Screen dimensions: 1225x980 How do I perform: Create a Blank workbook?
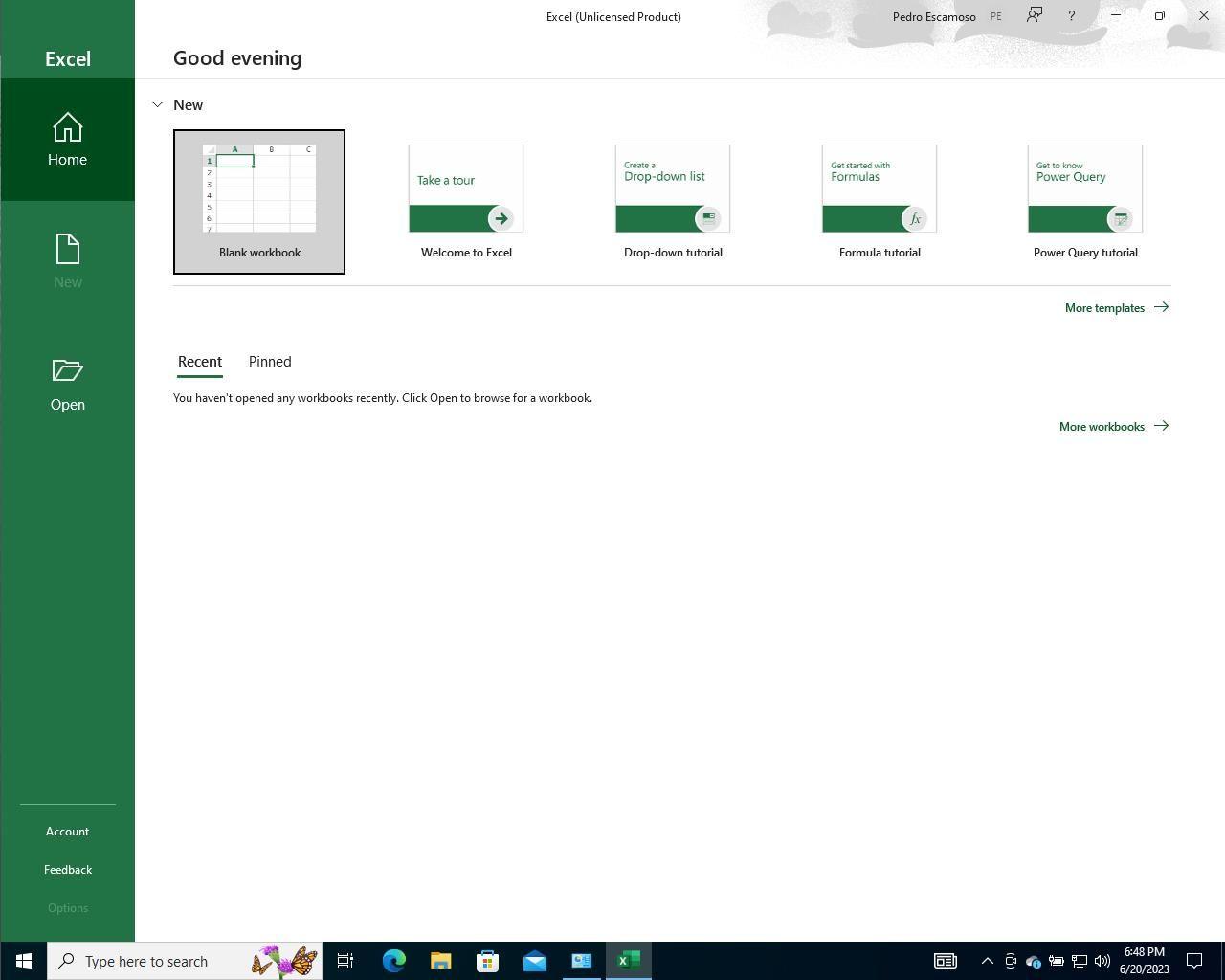(259, 201)
